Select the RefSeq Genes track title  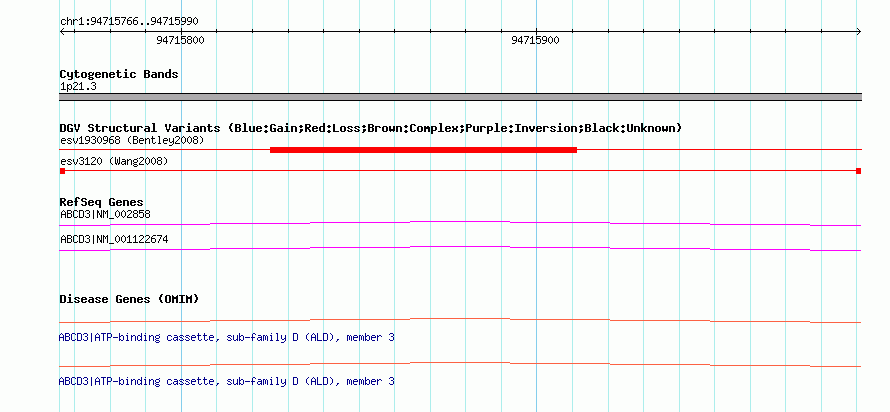102,202
